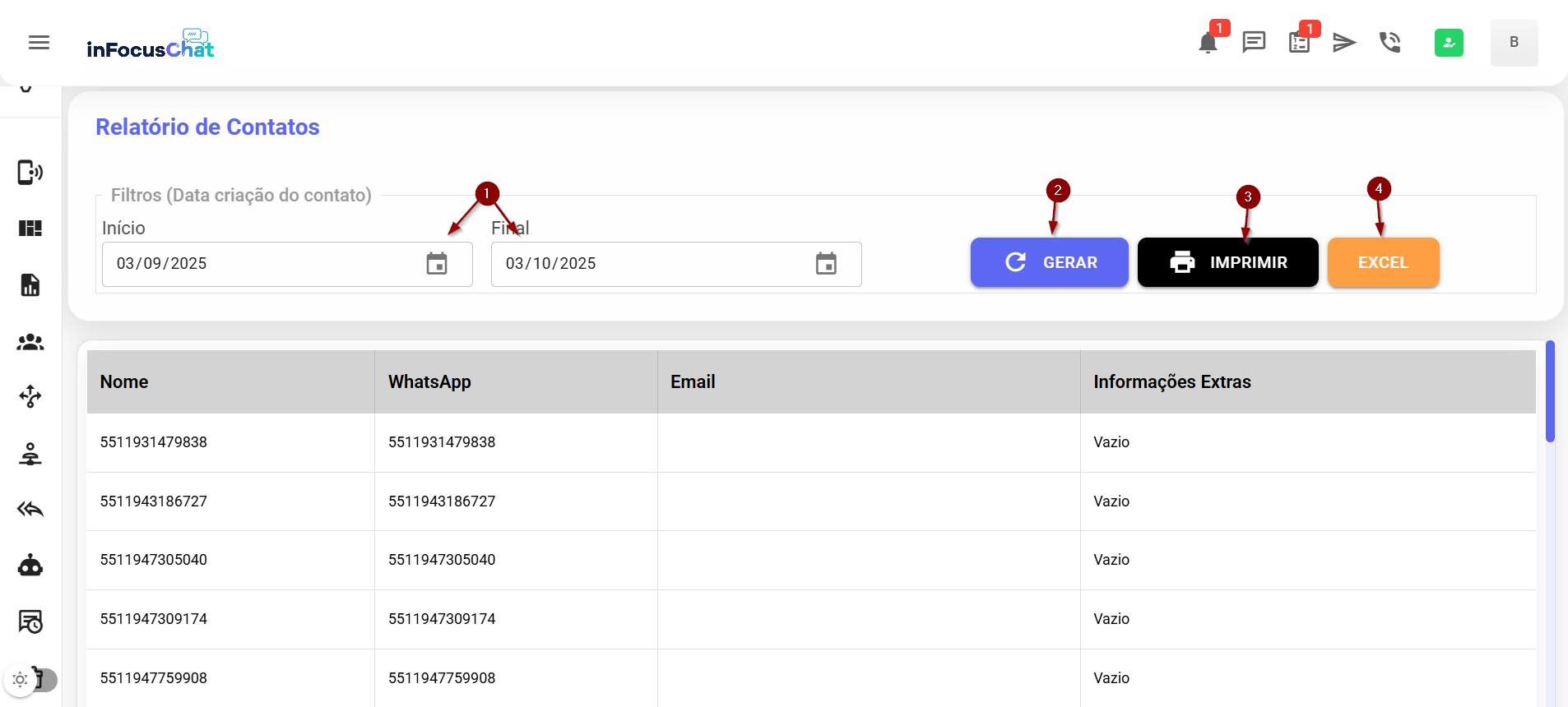
Task: Open the Início date calendar picker
Action: pyautogui.click(x=437, y=264)
